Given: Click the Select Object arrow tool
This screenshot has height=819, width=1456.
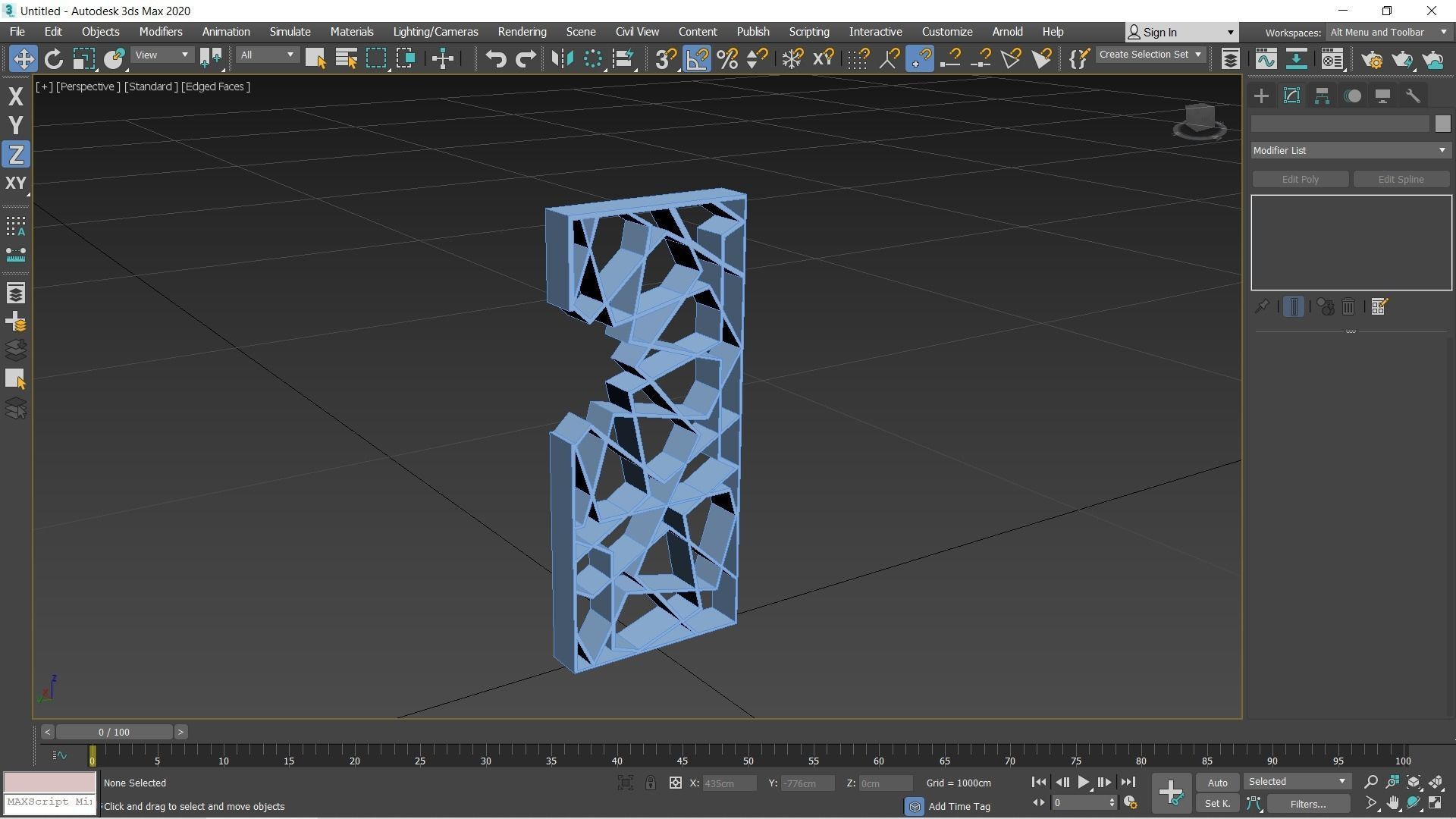Looking at the screenshot, I should 315,58.
